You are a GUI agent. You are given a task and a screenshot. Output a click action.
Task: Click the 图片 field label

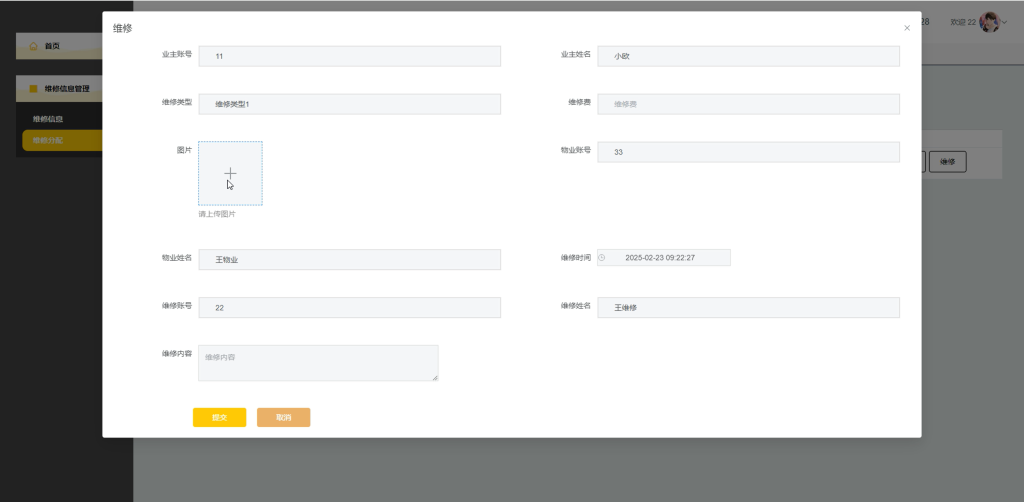point(184,149)
